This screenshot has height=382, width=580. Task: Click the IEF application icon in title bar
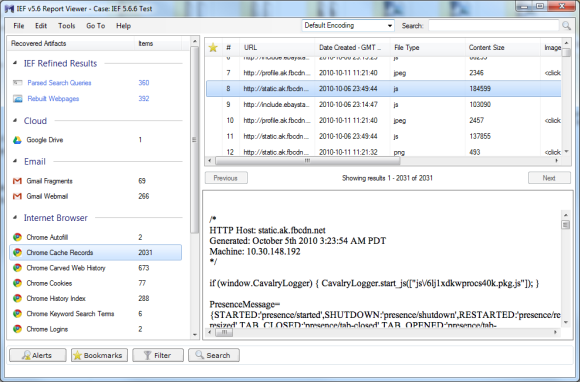pos(9,9)
